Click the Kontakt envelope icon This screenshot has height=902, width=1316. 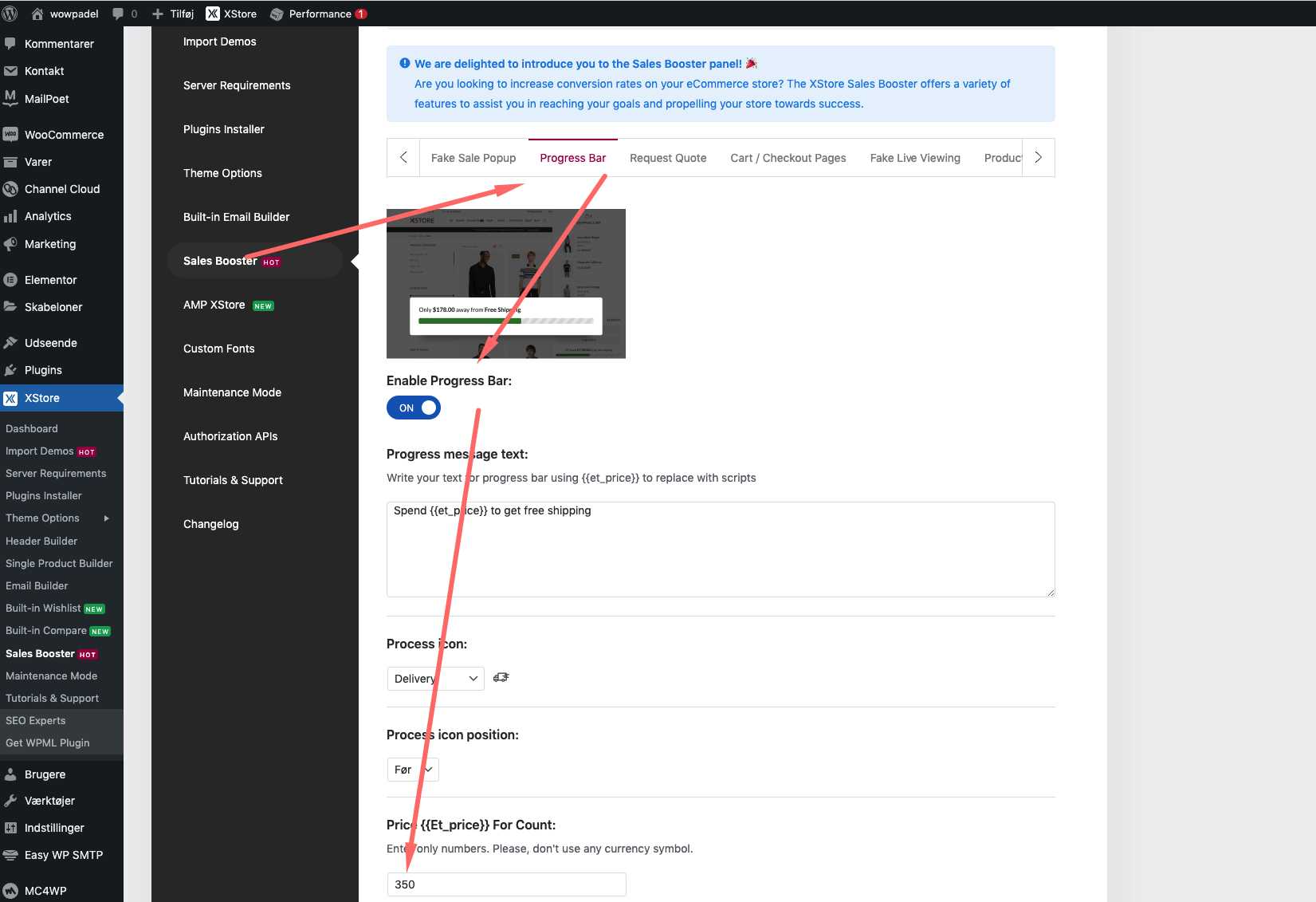pyautogui.click(x=10, y=71)
